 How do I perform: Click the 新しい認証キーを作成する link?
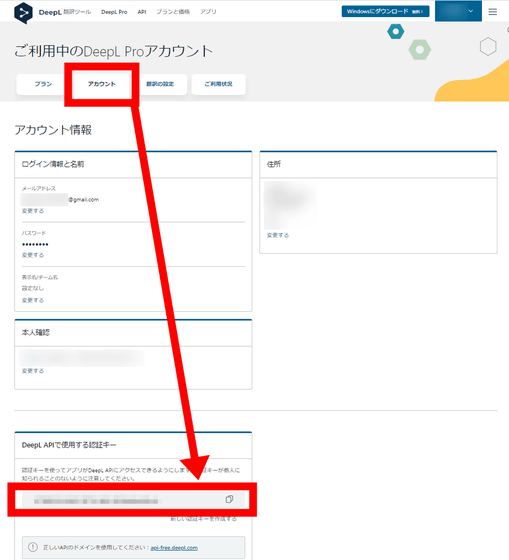click(204, 519)
